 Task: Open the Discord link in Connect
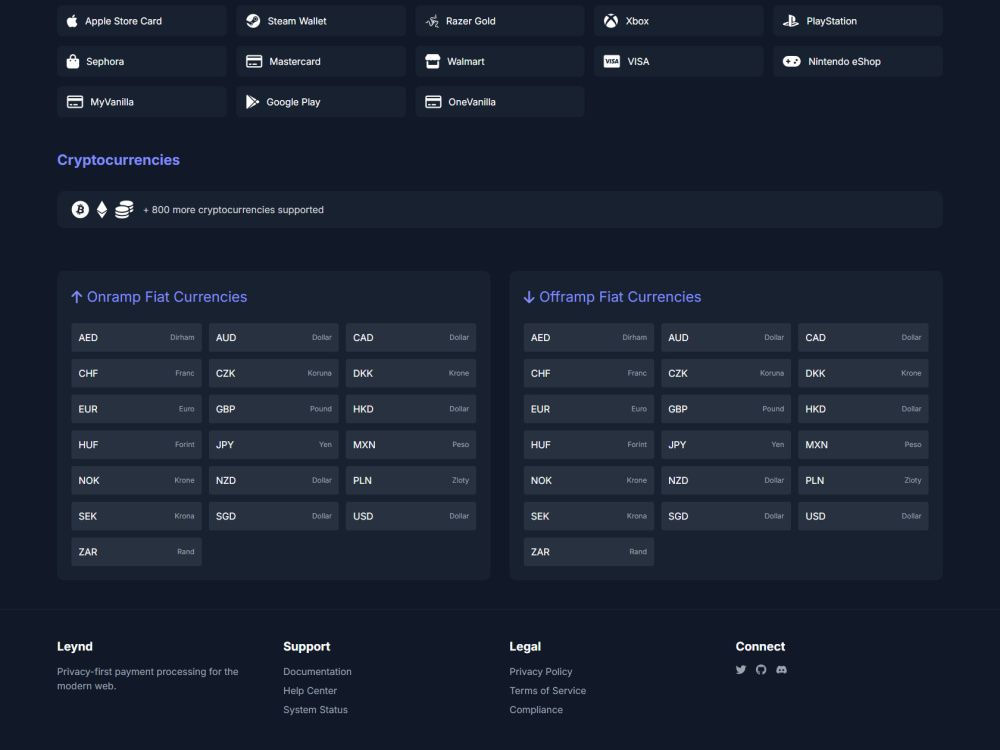[781, 670]
